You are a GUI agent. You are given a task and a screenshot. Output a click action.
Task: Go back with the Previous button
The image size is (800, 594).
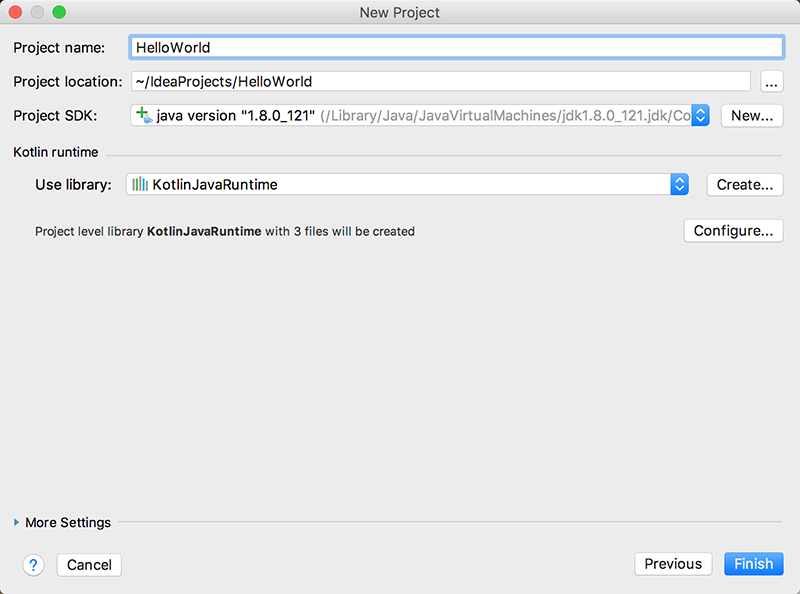(673, 564)
